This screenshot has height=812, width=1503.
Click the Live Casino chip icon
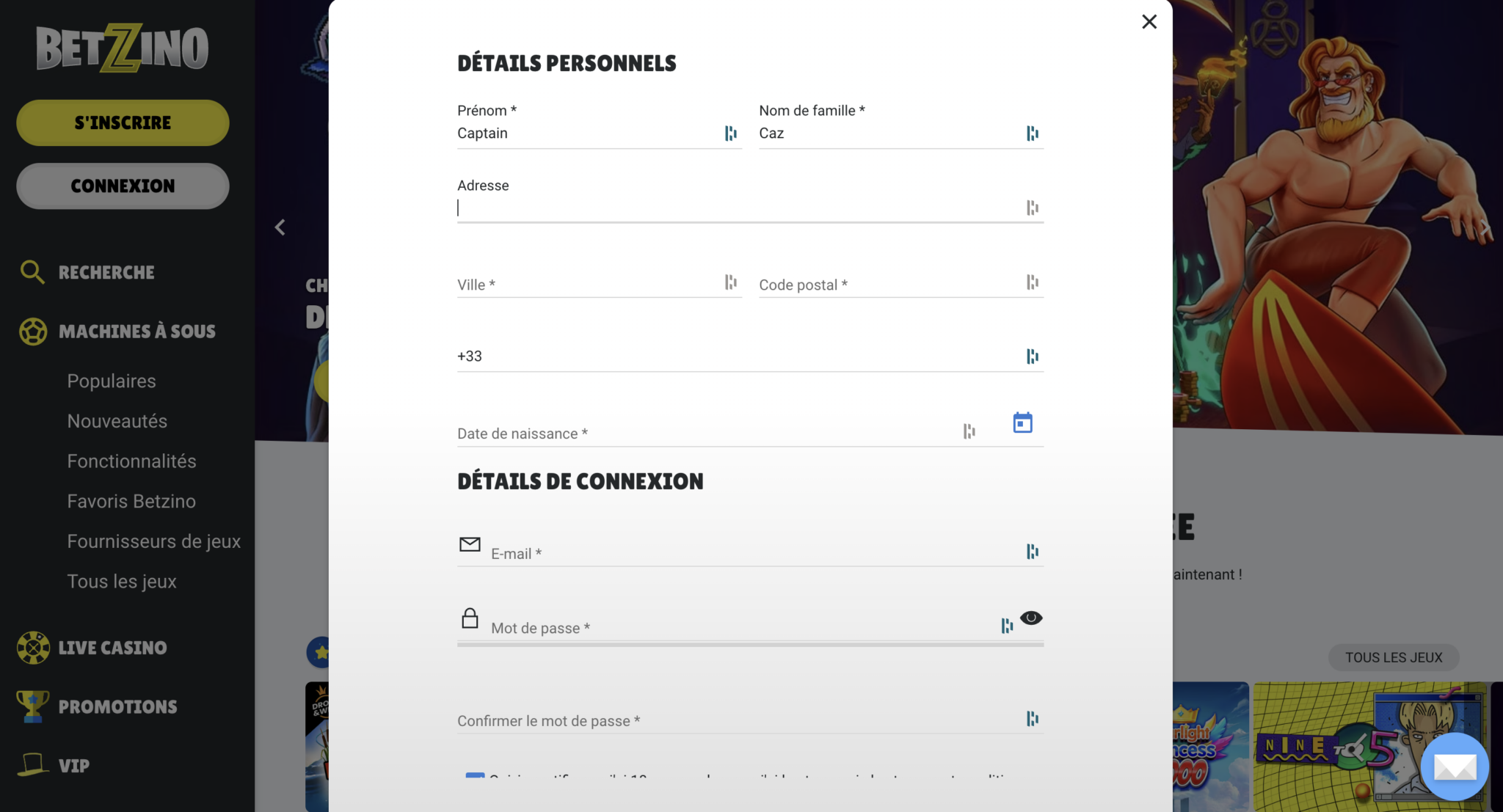(33, 648)
